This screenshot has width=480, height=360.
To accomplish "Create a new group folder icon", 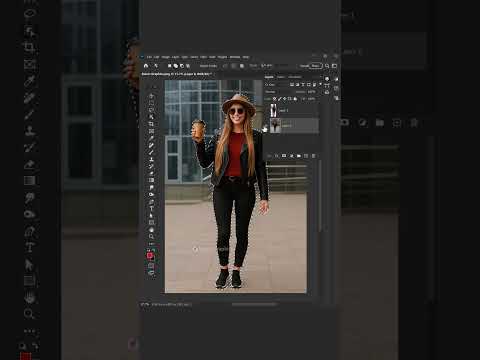I will [299, 156].
